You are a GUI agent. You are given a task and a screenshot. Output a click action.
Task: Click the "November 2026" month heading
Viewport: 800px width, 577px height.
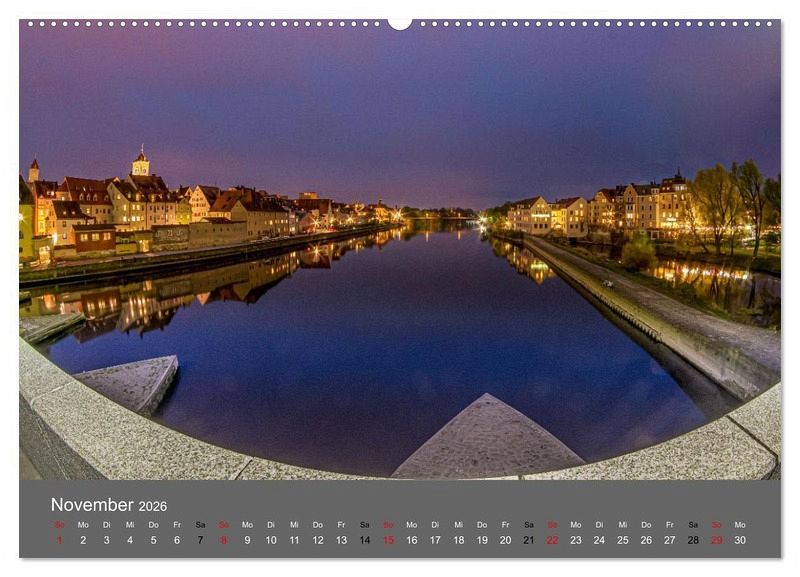click(x=109, y=505)
